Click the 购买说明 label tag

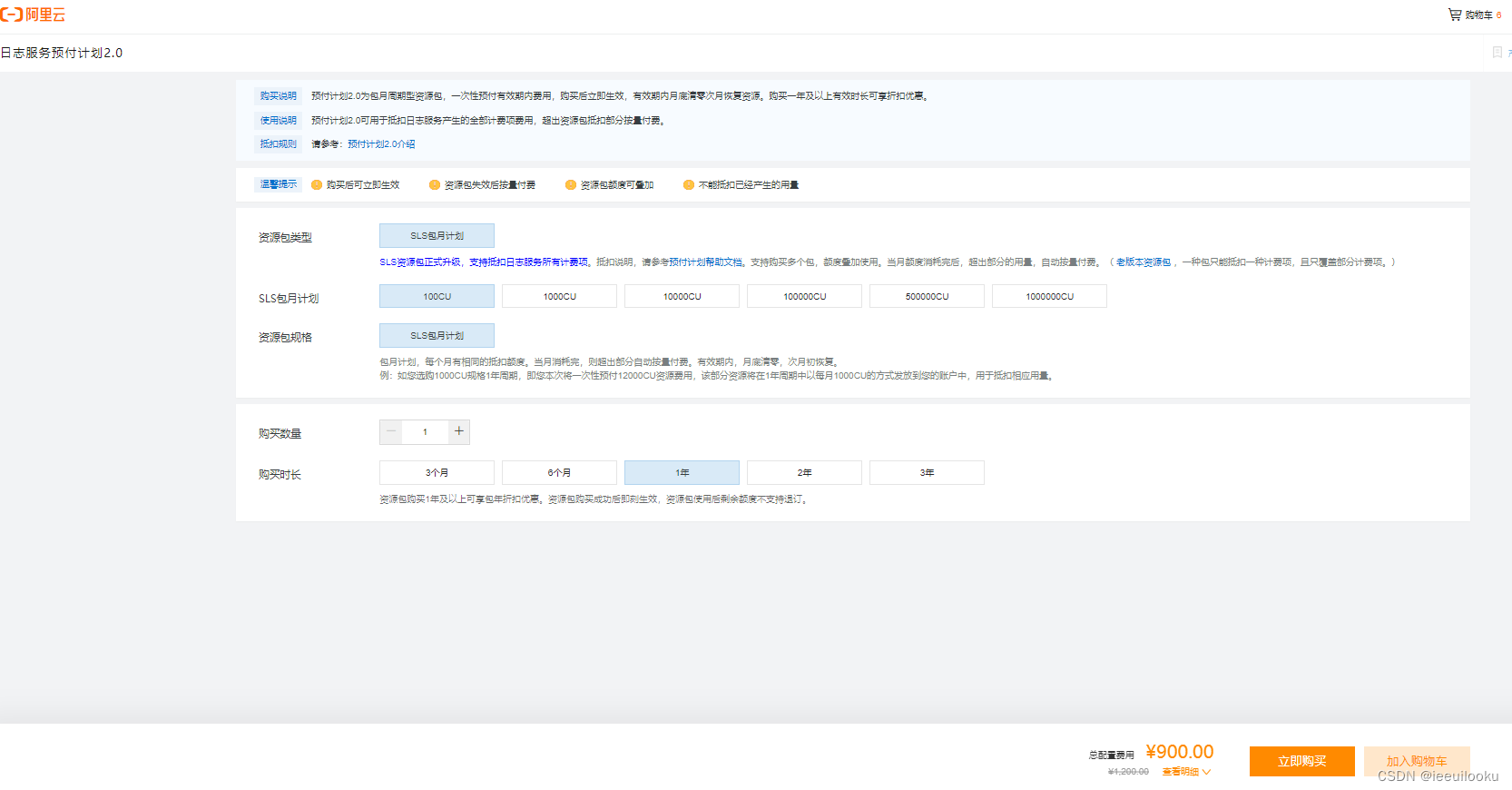pyautogui.click(x=278, y=95)
